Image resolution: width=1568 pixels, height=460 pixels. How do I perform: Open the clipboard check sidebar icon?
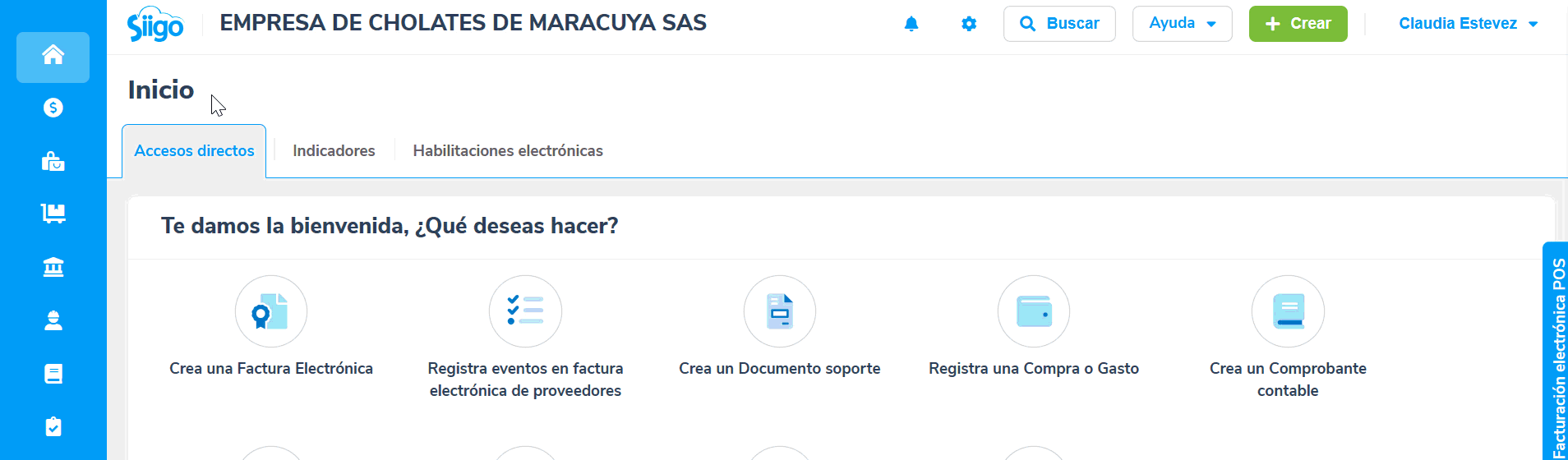click(x=53, y=427)
